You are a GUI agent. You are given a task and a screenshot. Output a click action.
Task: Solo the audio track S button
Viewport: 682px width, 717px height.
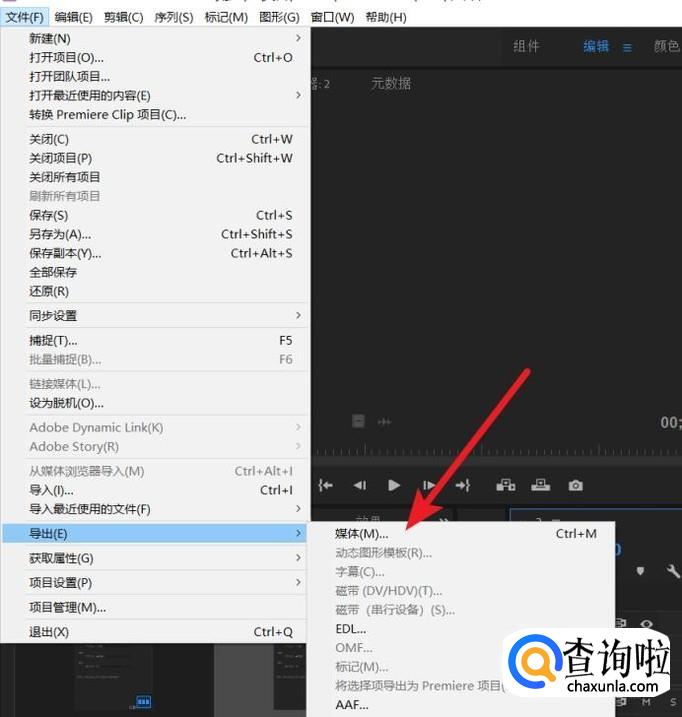click(673, 702)
